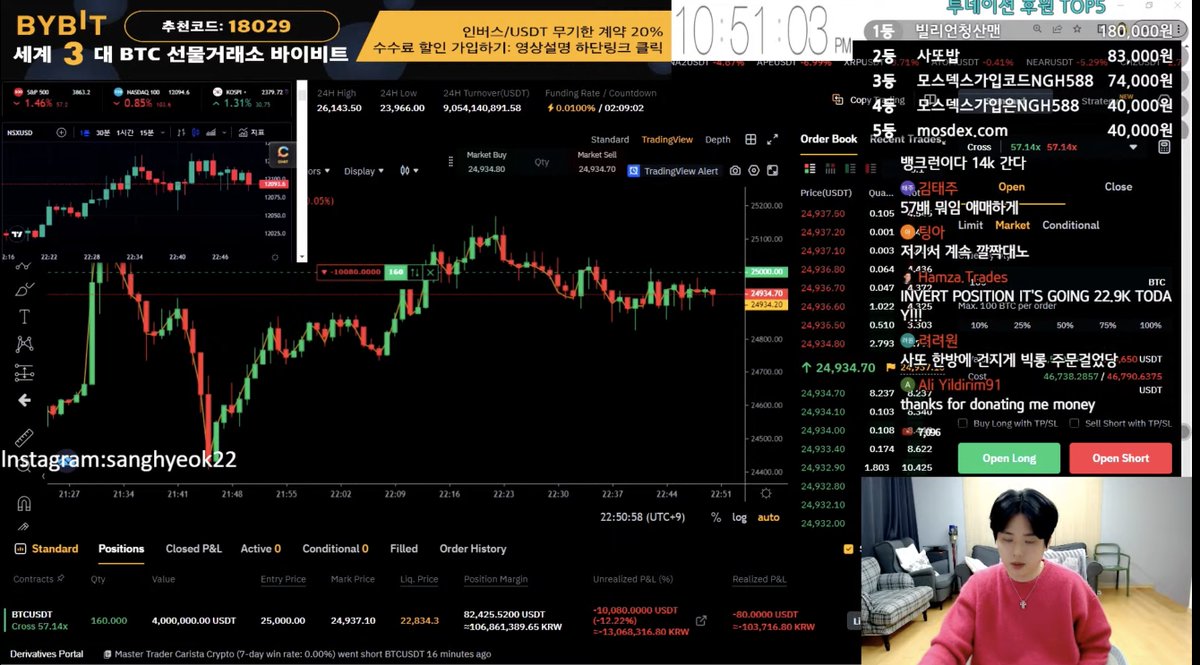This screenshot has height=665, width=1200.
Task: Take a chart snapshot with camera icon
Action: click(x=735, y=171)
